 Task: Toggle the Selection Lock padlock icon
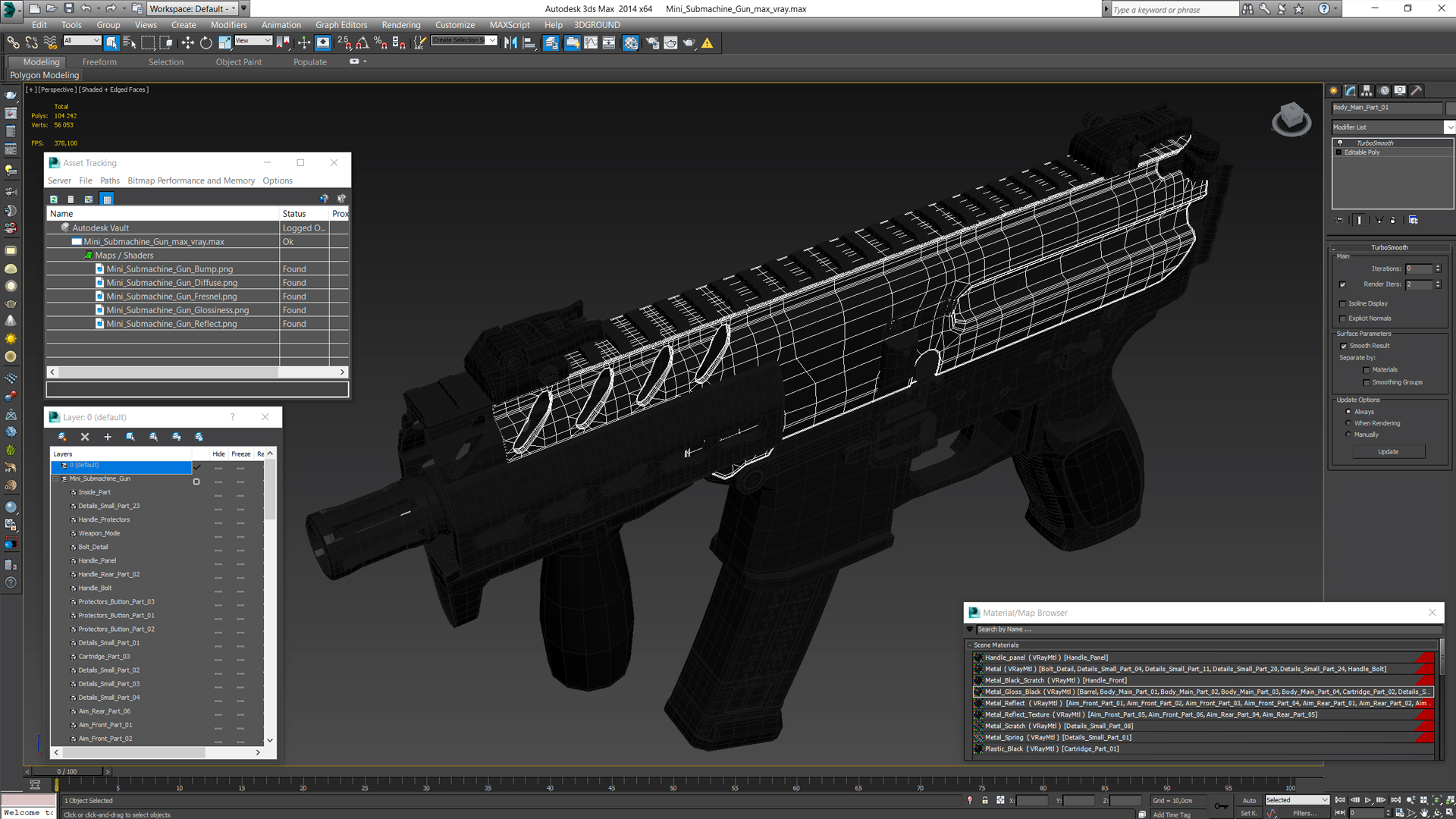tap(985, 800)
